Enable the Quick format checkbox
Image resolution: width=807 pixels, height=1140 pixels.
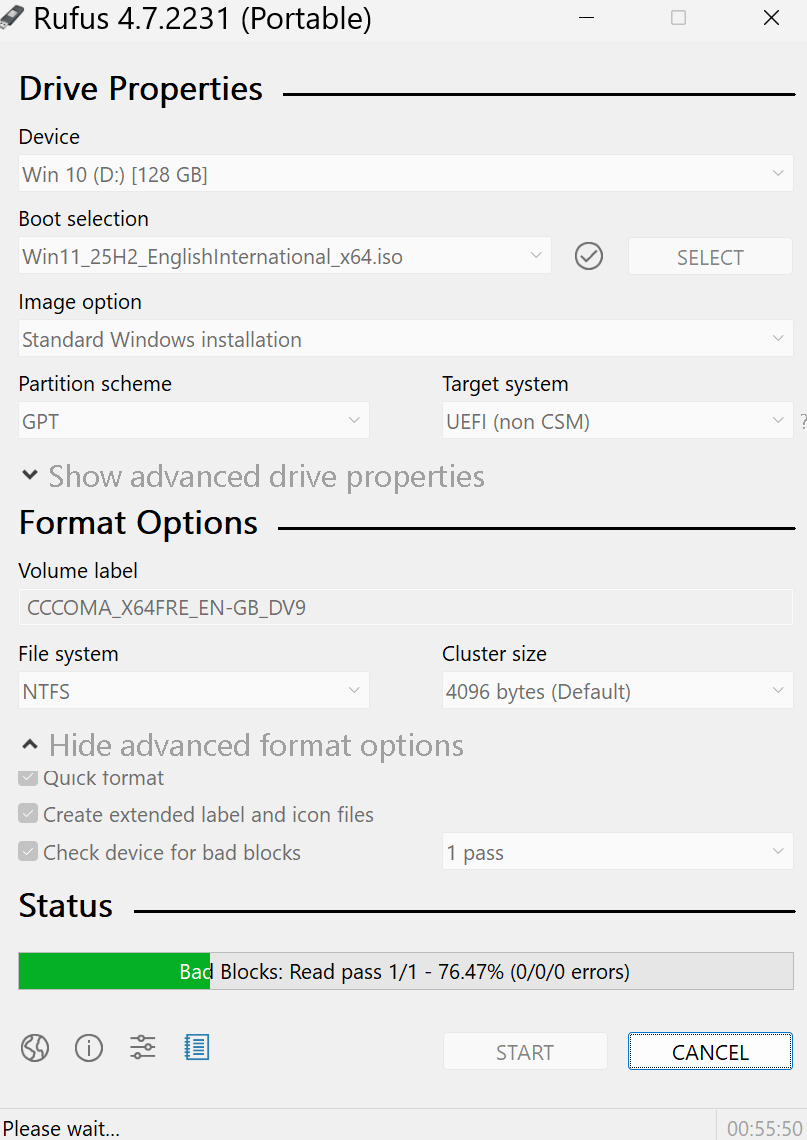[27, 777]
